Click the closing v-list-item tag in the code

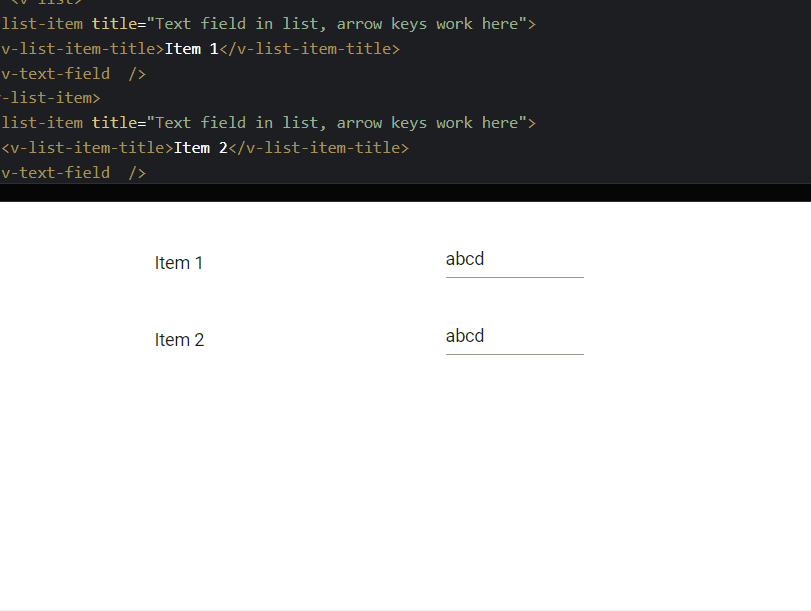pyautogui.click(x=50, y=97)
